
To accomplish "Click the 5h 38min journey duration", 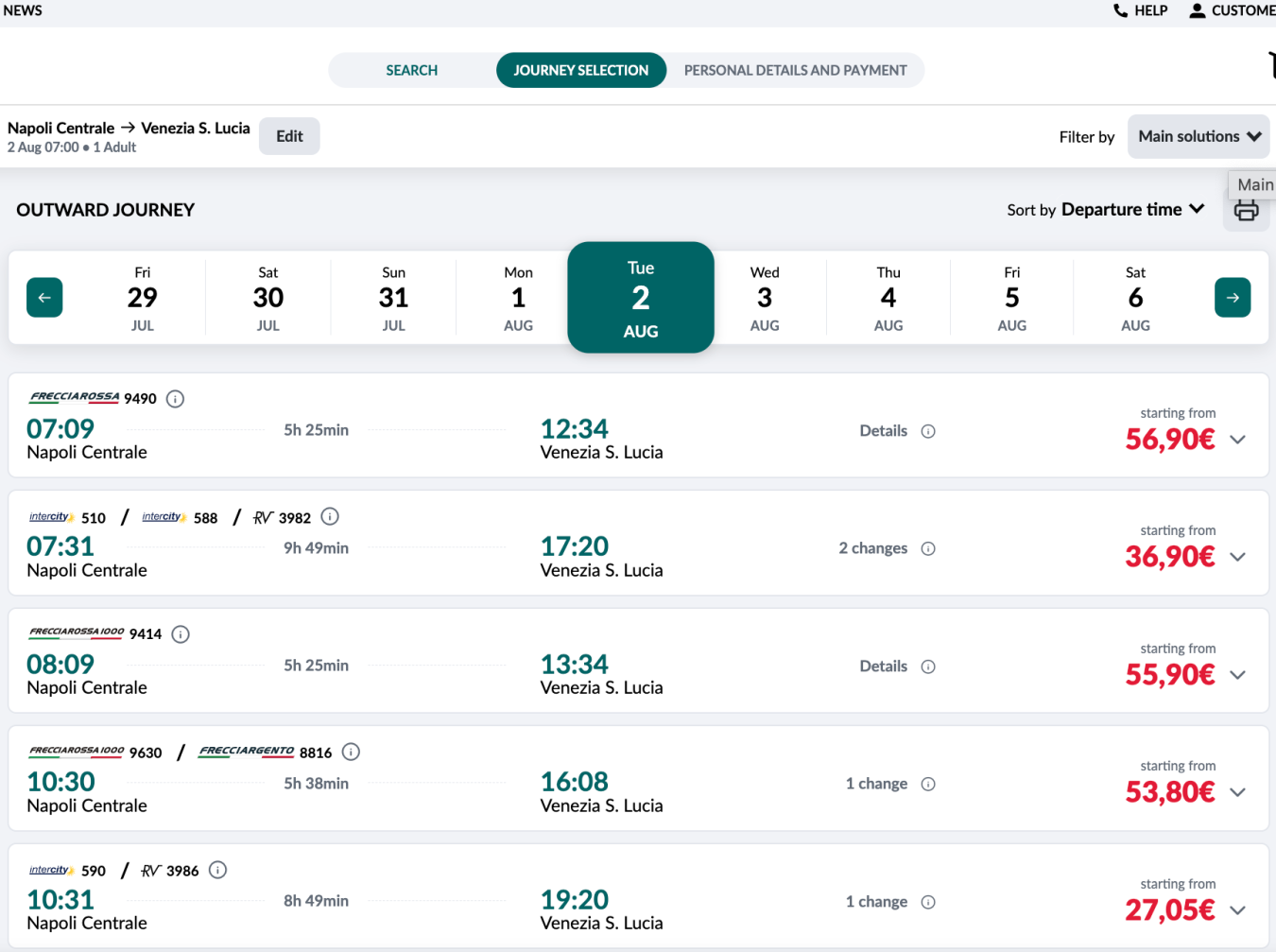I will [x=317, y=784].
